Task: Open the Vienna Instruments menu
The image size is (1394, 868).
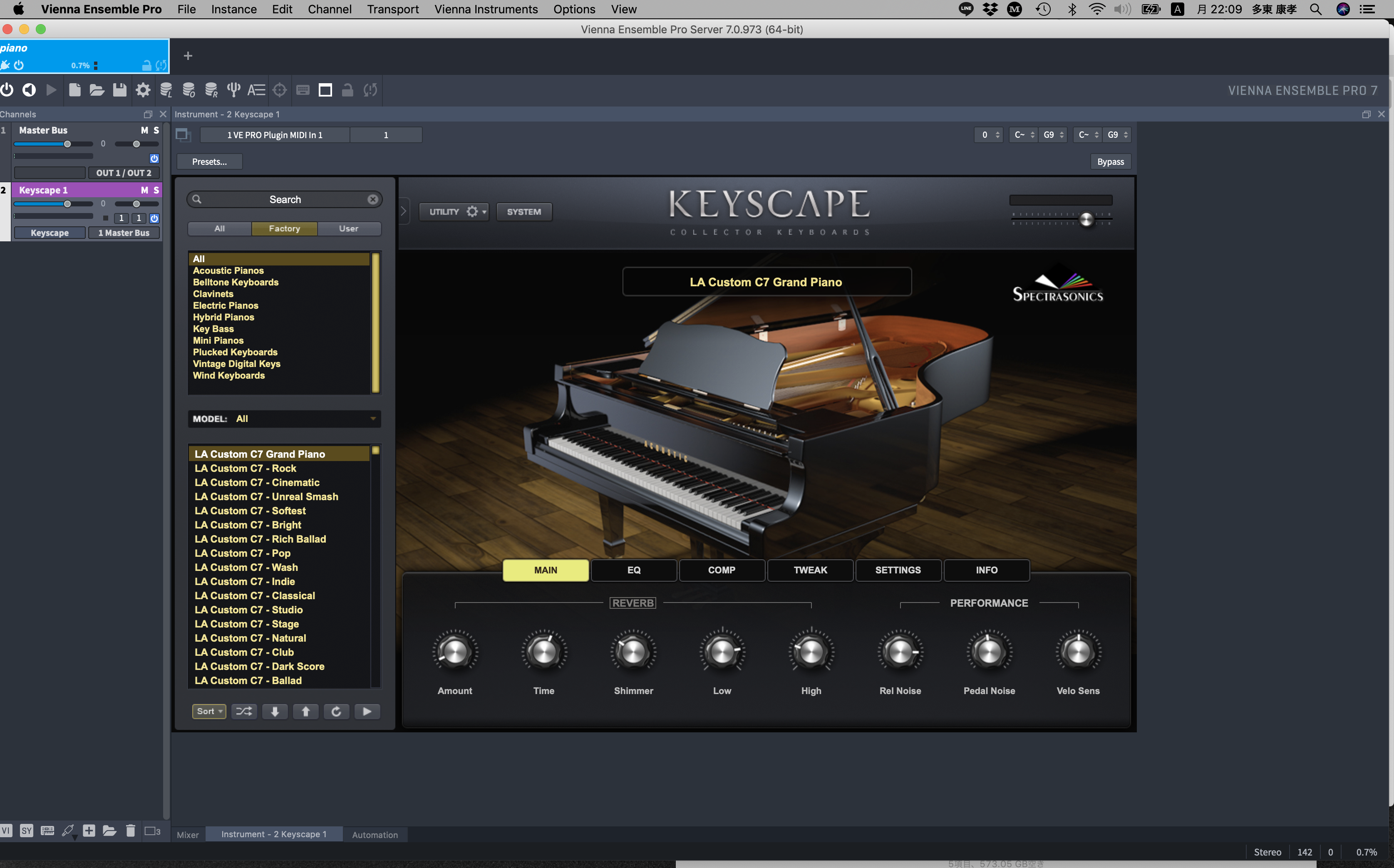Action: [x=486, y=9]
